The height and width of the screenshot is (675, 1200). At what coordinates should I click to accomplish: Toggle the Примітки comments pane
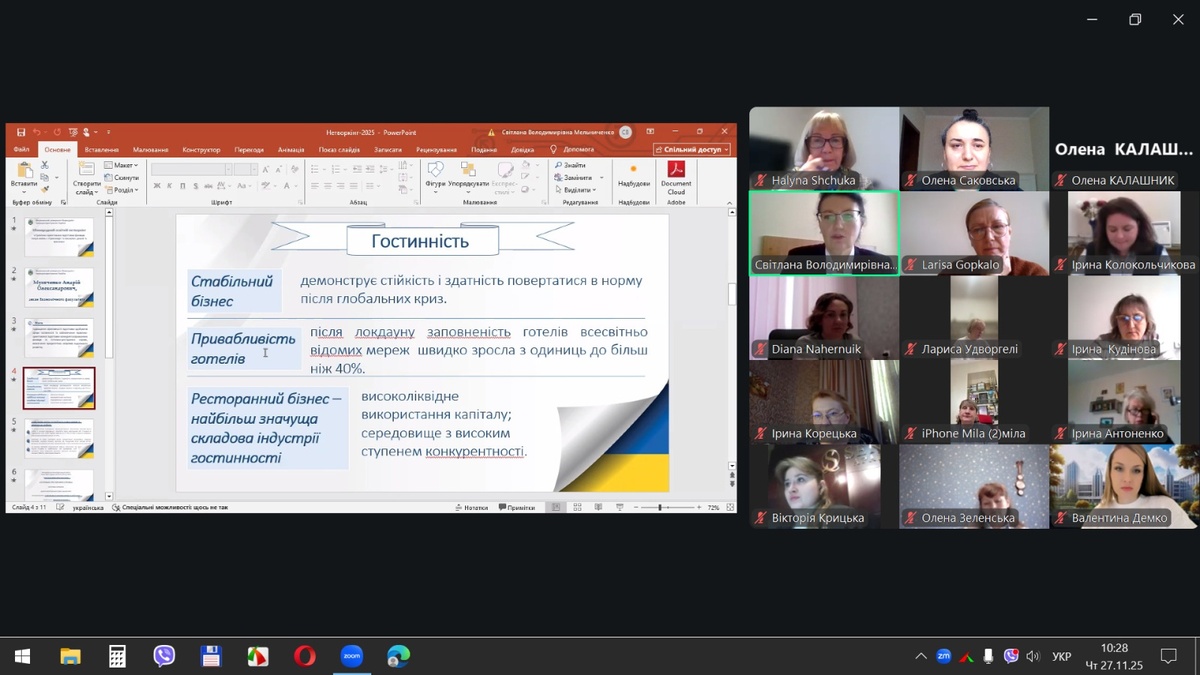(x=517, y=507)
